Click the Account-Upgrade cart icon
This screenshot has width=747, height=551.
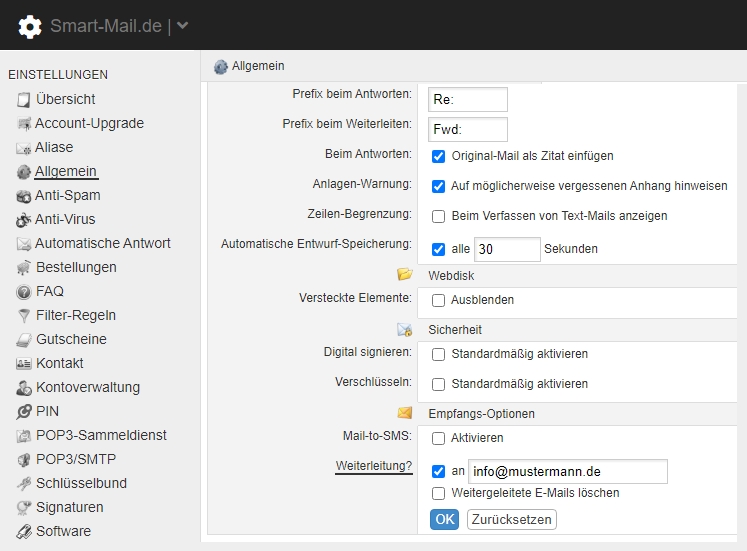[x=23, y=124]
